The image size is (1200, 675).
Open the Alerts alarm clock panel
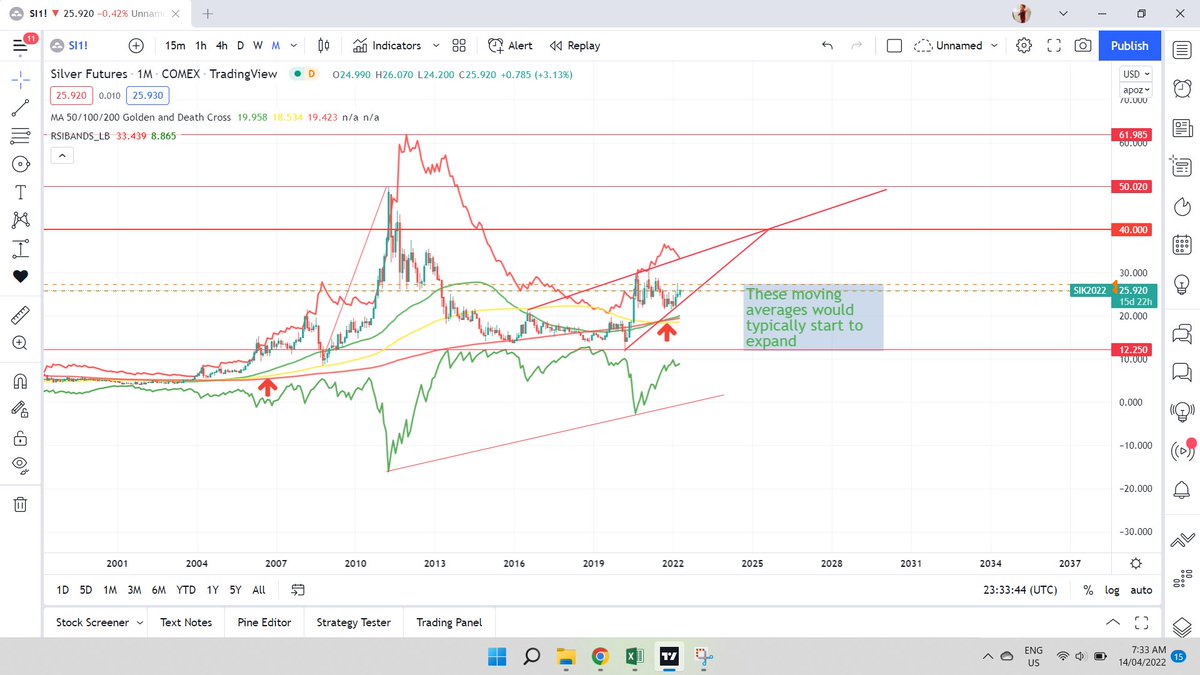pos(1181,87)
